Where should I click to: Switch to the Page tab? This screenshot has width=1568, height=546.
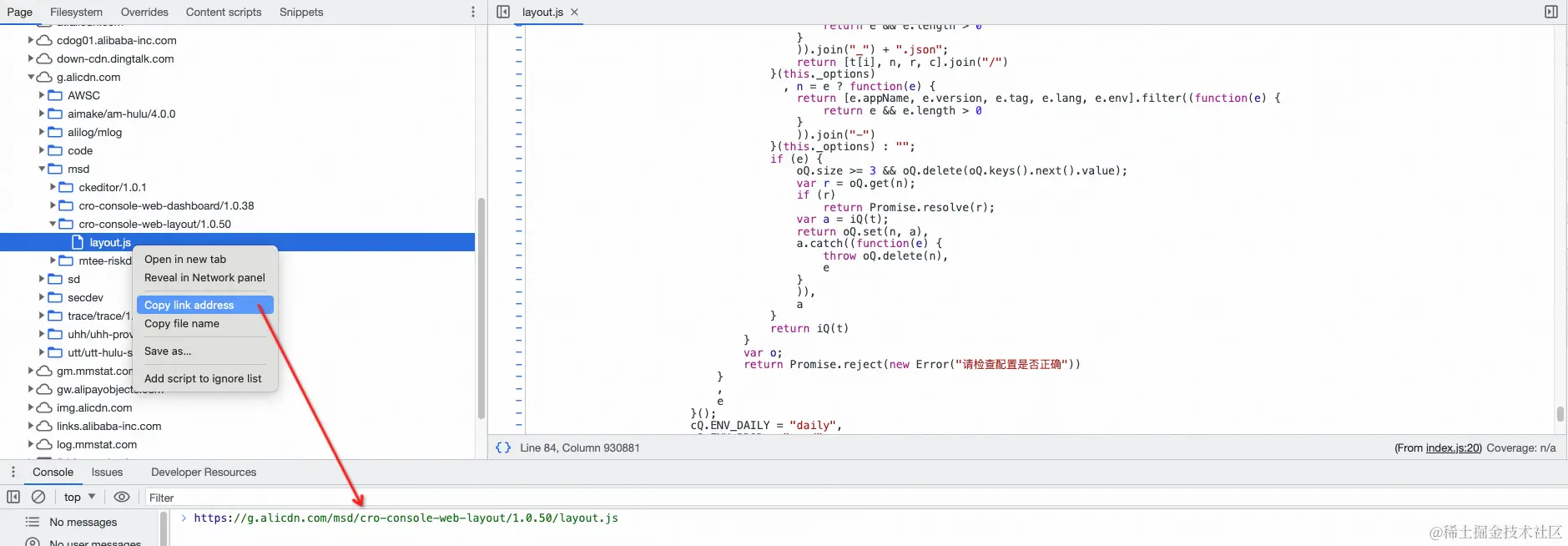click(20, 12)
